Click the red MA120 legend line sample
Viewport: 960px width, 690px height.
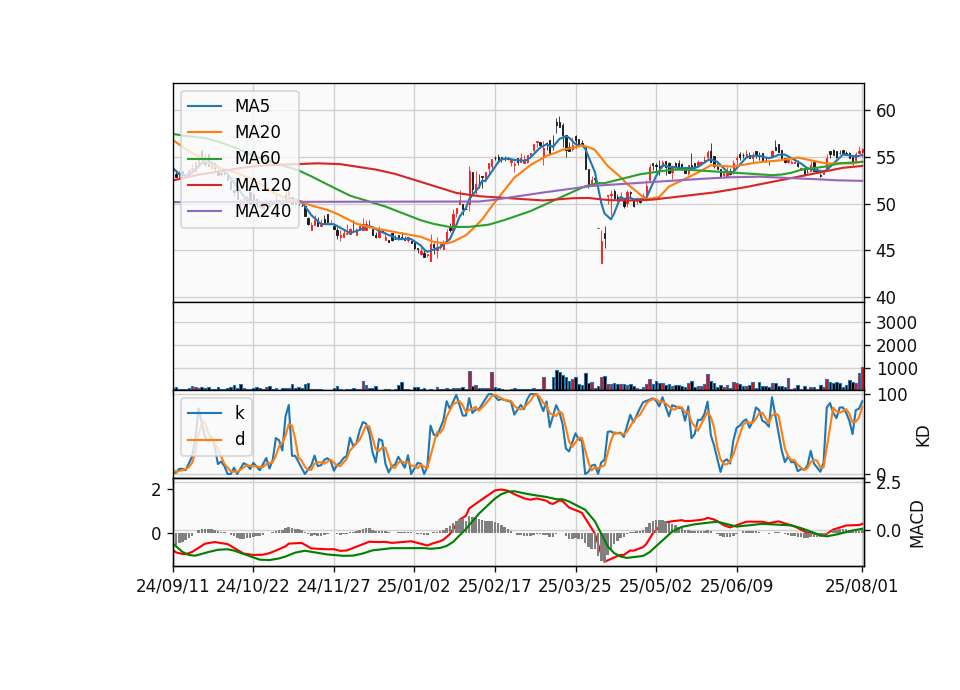(204, 185)
